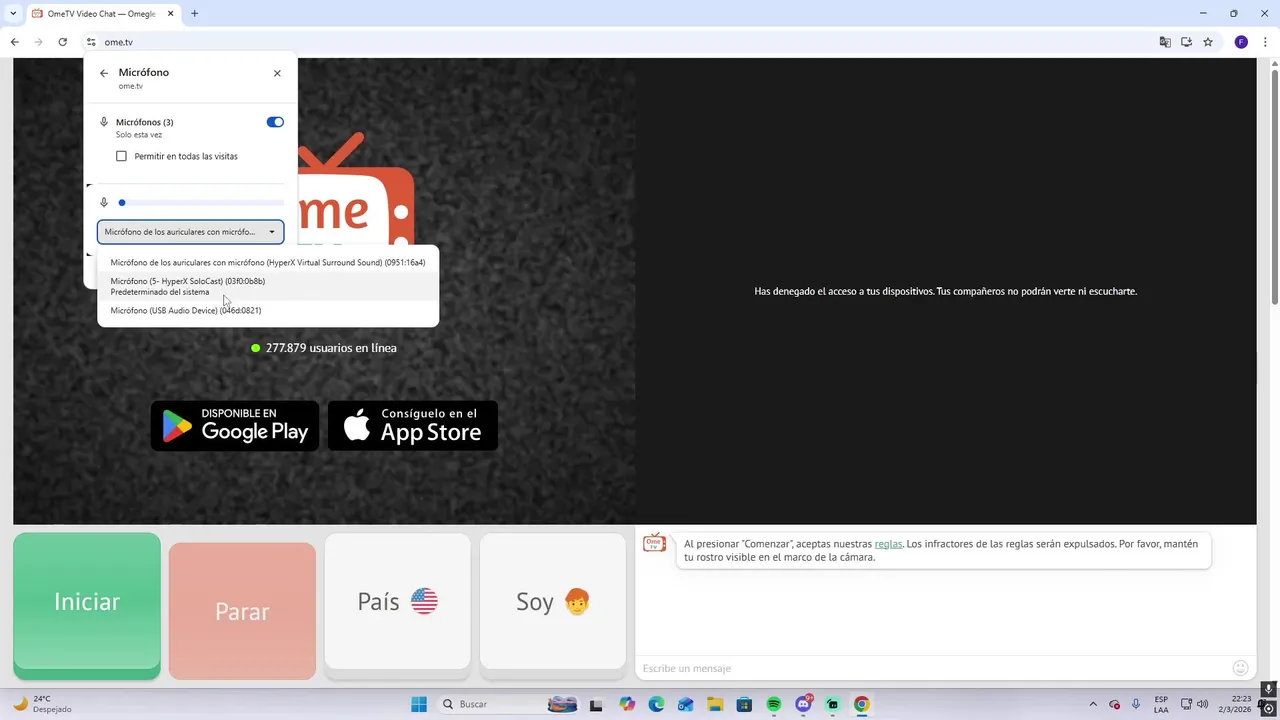The width and height of the screenshot is (1280, 720).
Task: Click the microphone level meter bar
Action: pyautogui.click(x=201, y=203)
